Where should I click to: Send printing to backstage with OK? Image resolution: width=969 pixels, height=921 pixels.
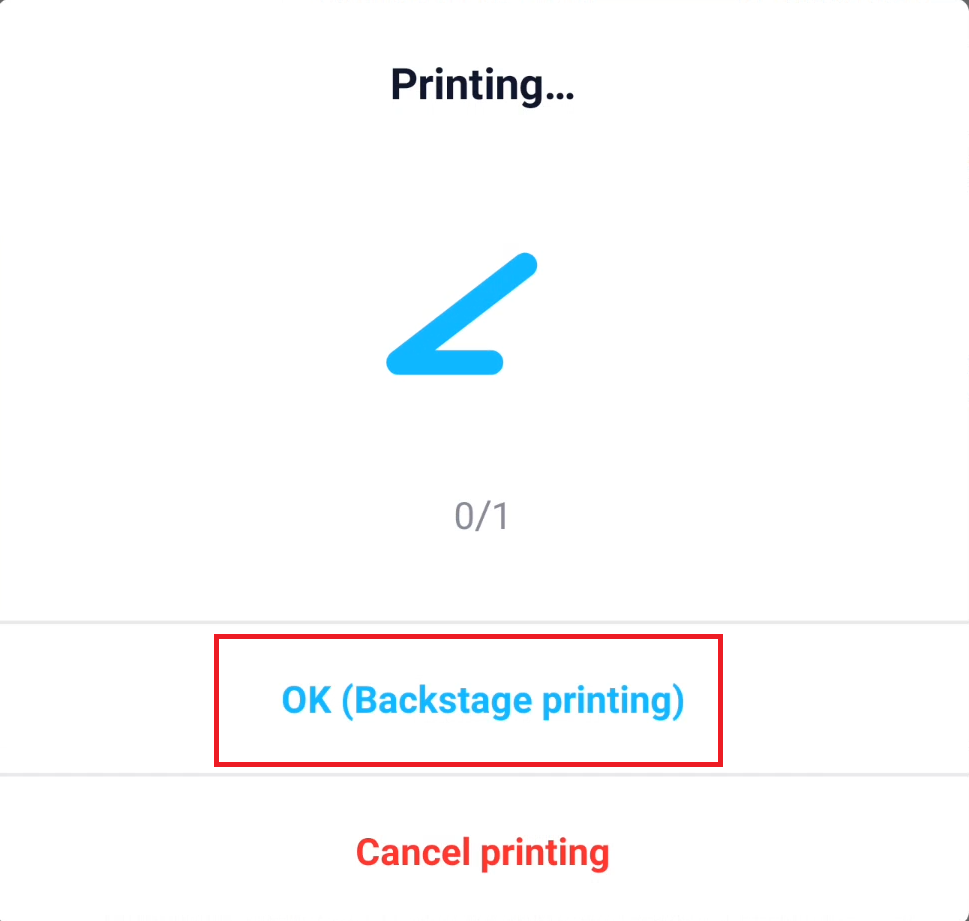tap(483, 701)
